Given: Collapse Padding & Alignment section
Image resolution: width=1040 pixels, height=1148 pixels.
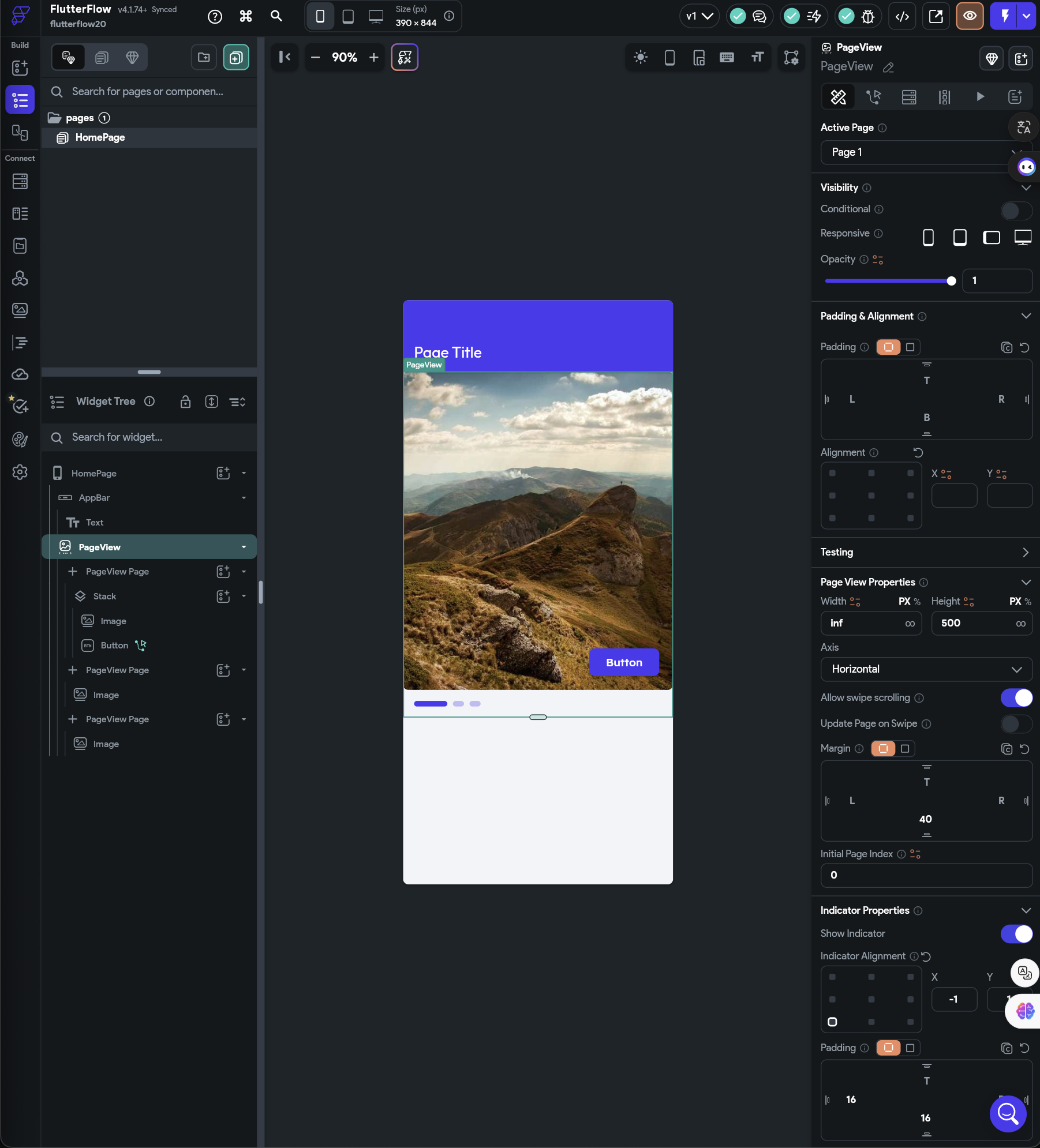Looking at the screenshot, I should point(1026,316).
